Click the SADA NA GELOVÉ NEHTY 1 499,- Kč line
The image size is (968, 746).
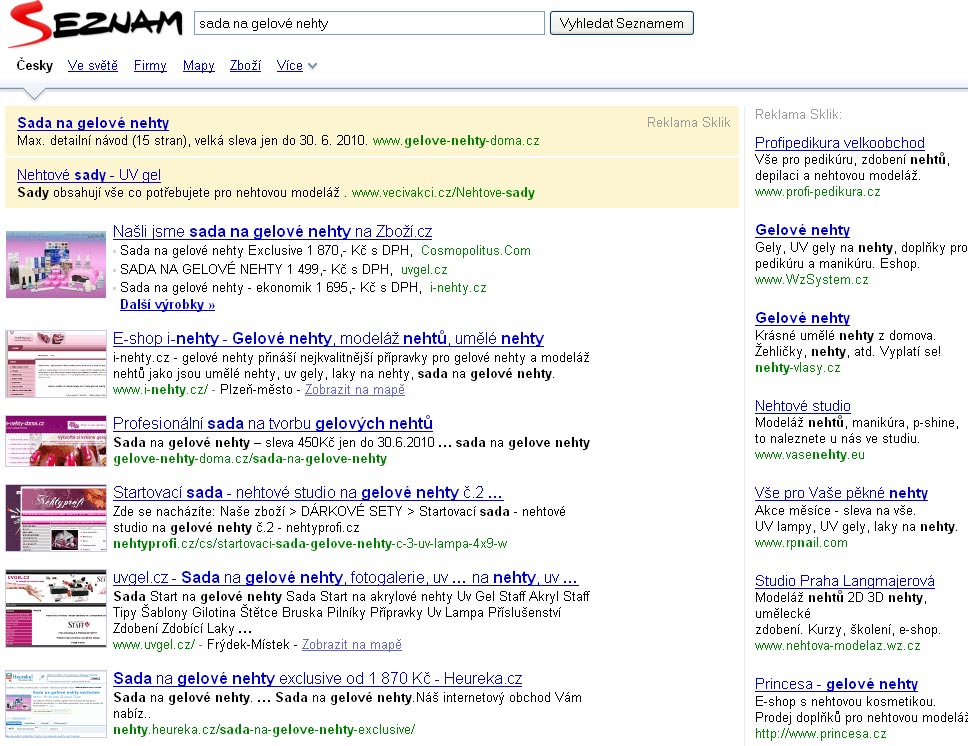[255, 270]
